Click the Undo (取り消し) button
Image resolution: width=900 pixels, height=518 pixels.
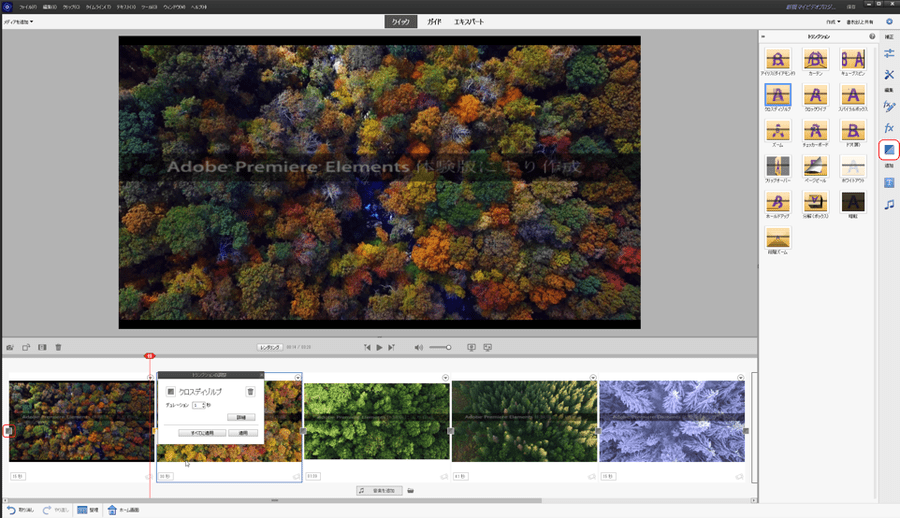(21, 510)
